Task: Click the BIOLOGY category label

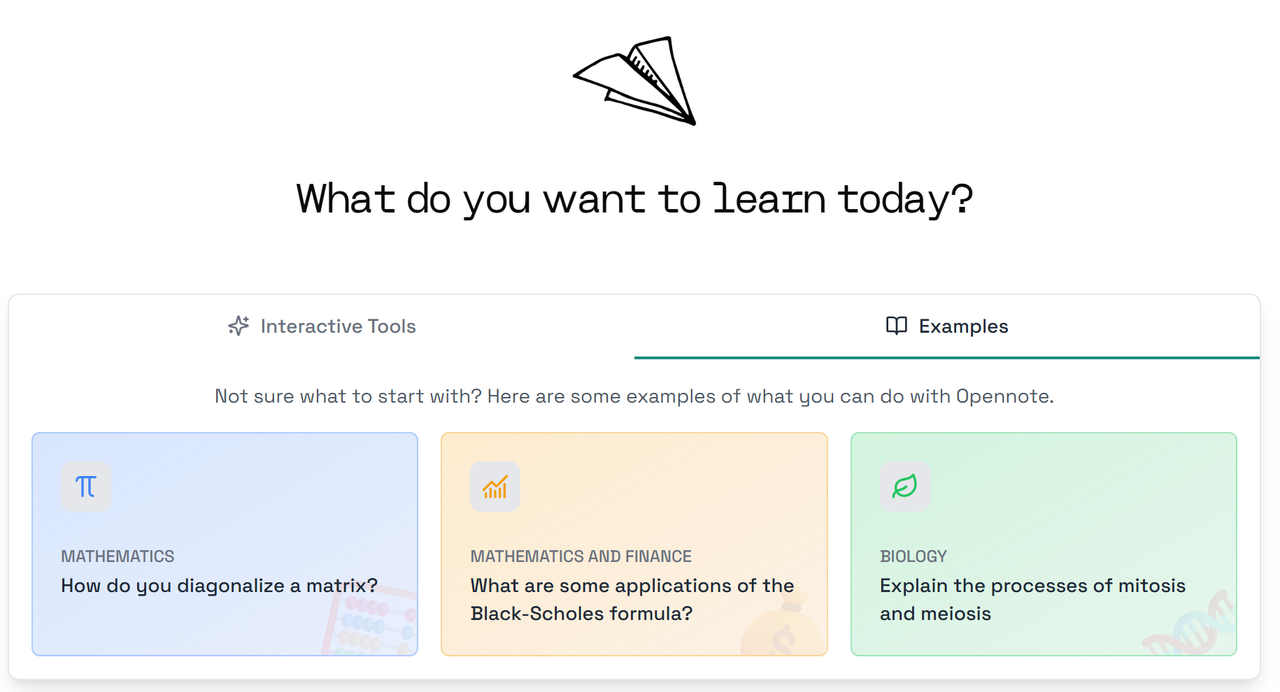Action: pos(913,556)
